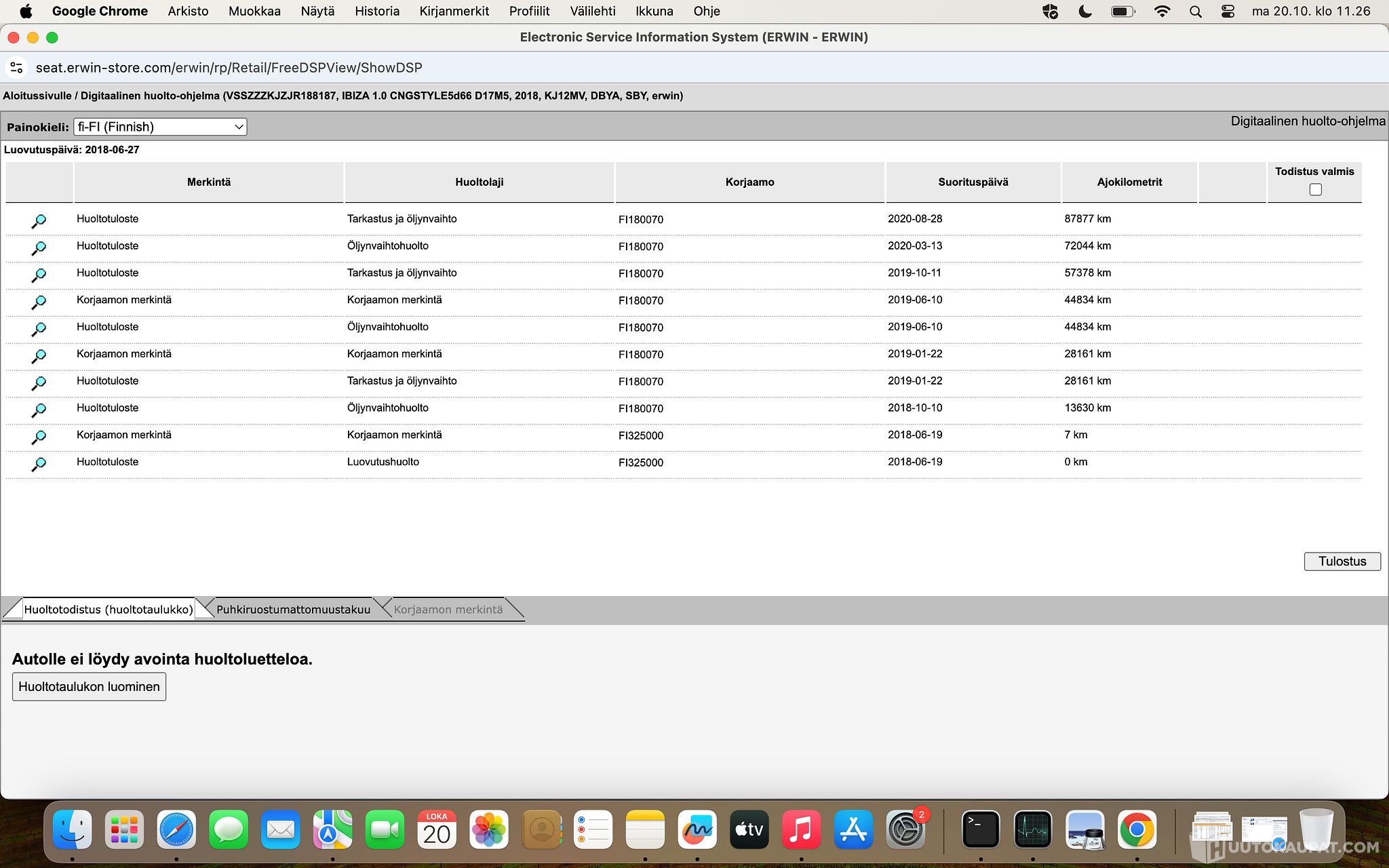The width and height of the screenshot is (1389, 868).
Task: Open details for 2020-08-28 service entry magnifier
Action: [x=39, y=221]
